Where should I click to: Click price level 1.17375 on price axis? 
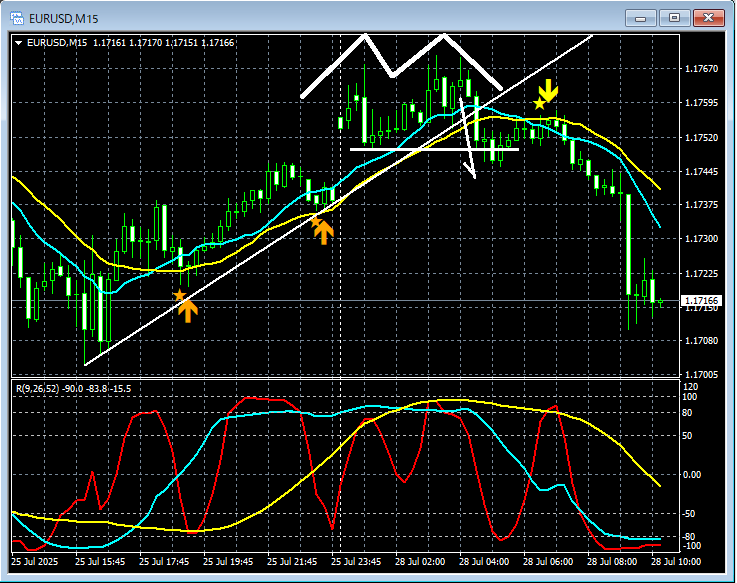coord(701,205)
